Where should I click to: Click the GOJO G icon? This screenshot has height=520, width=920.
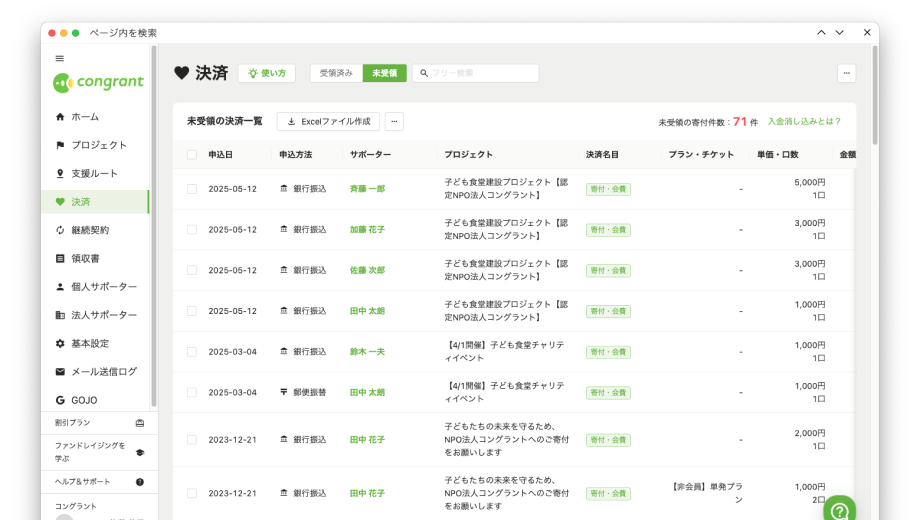tap(60, 400)
